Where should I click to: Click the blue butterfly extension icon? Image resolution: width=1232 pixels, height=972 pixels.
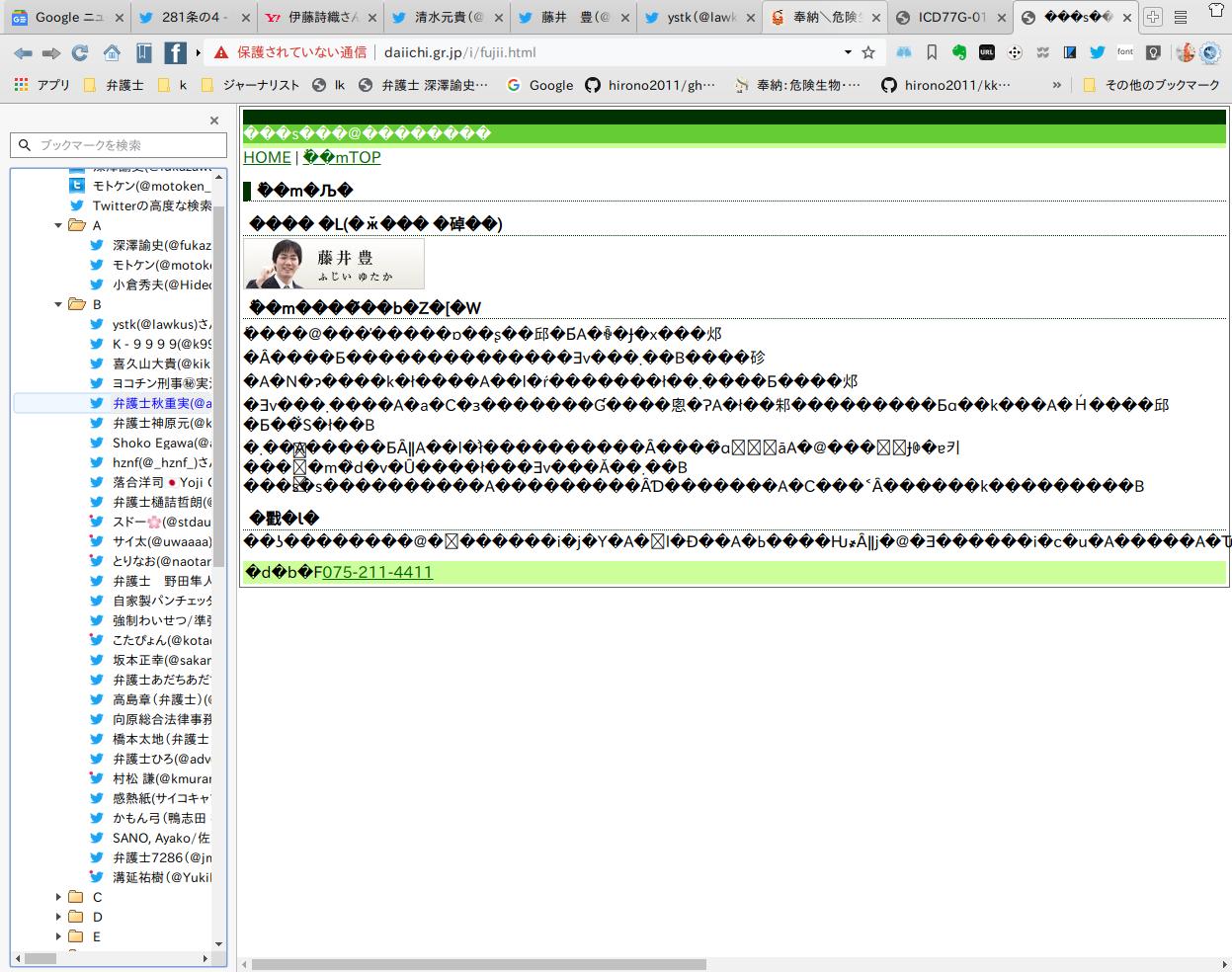pos(904,52)
